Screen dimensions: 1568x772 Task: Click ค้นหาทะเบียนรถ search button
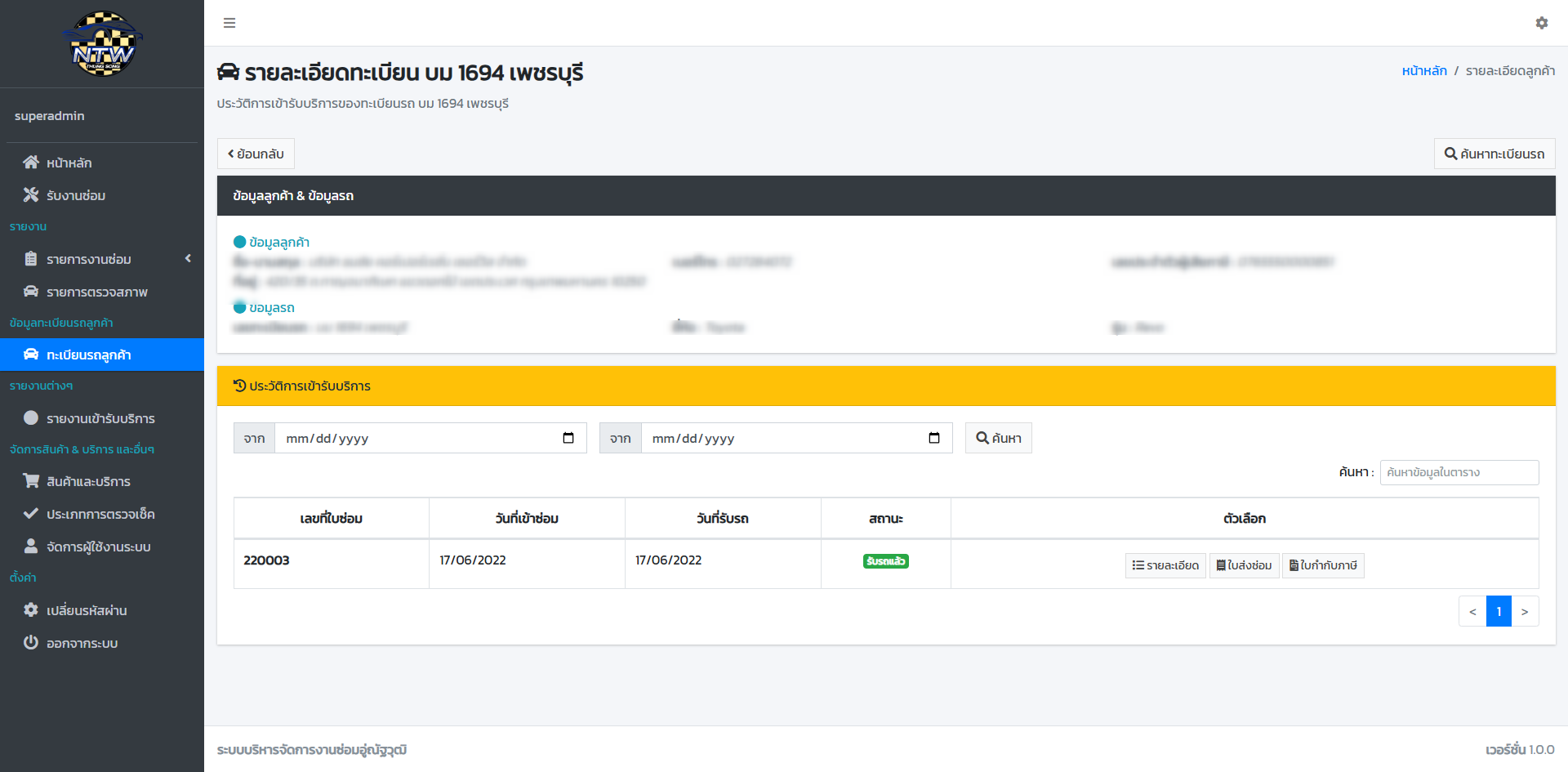tap(1494, 154)
